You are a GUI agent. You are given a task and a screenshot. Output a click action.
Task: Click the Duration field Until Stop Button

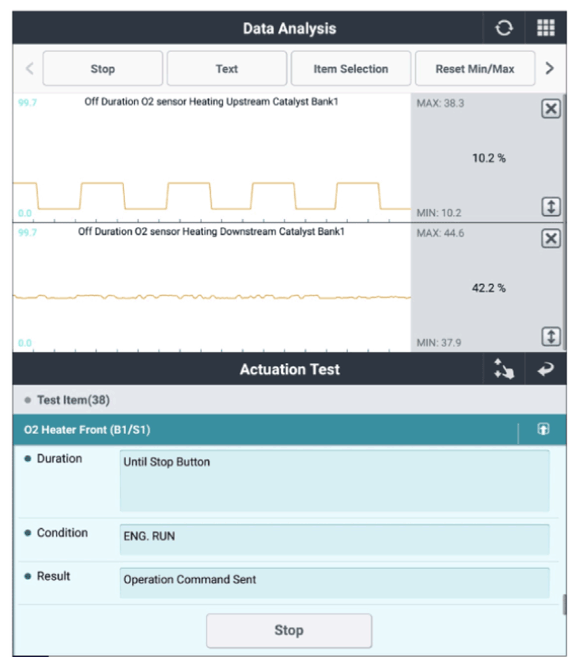(334, 481)
